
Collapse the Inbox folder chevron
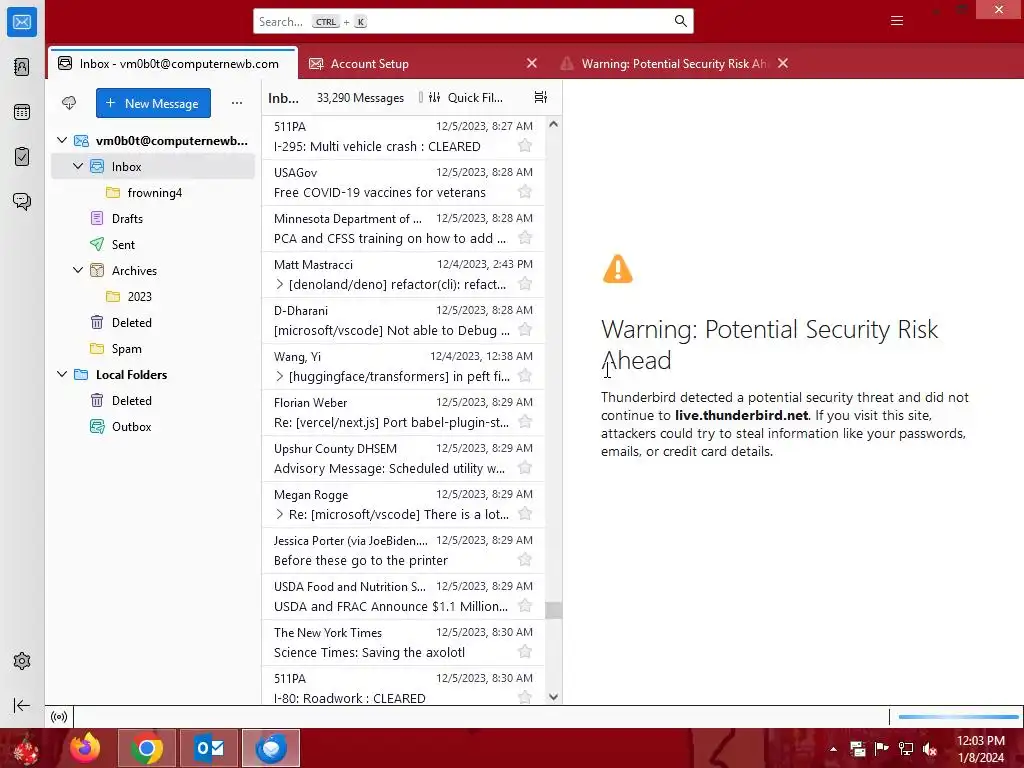pos(78,167)
